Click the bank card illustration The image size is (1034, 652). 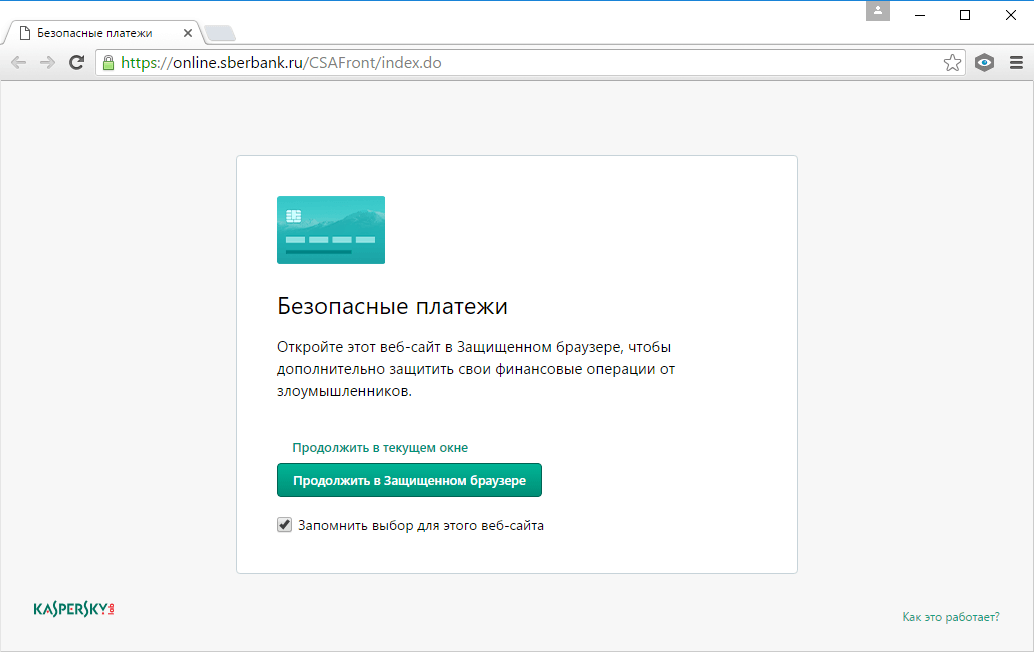[331, 230]
